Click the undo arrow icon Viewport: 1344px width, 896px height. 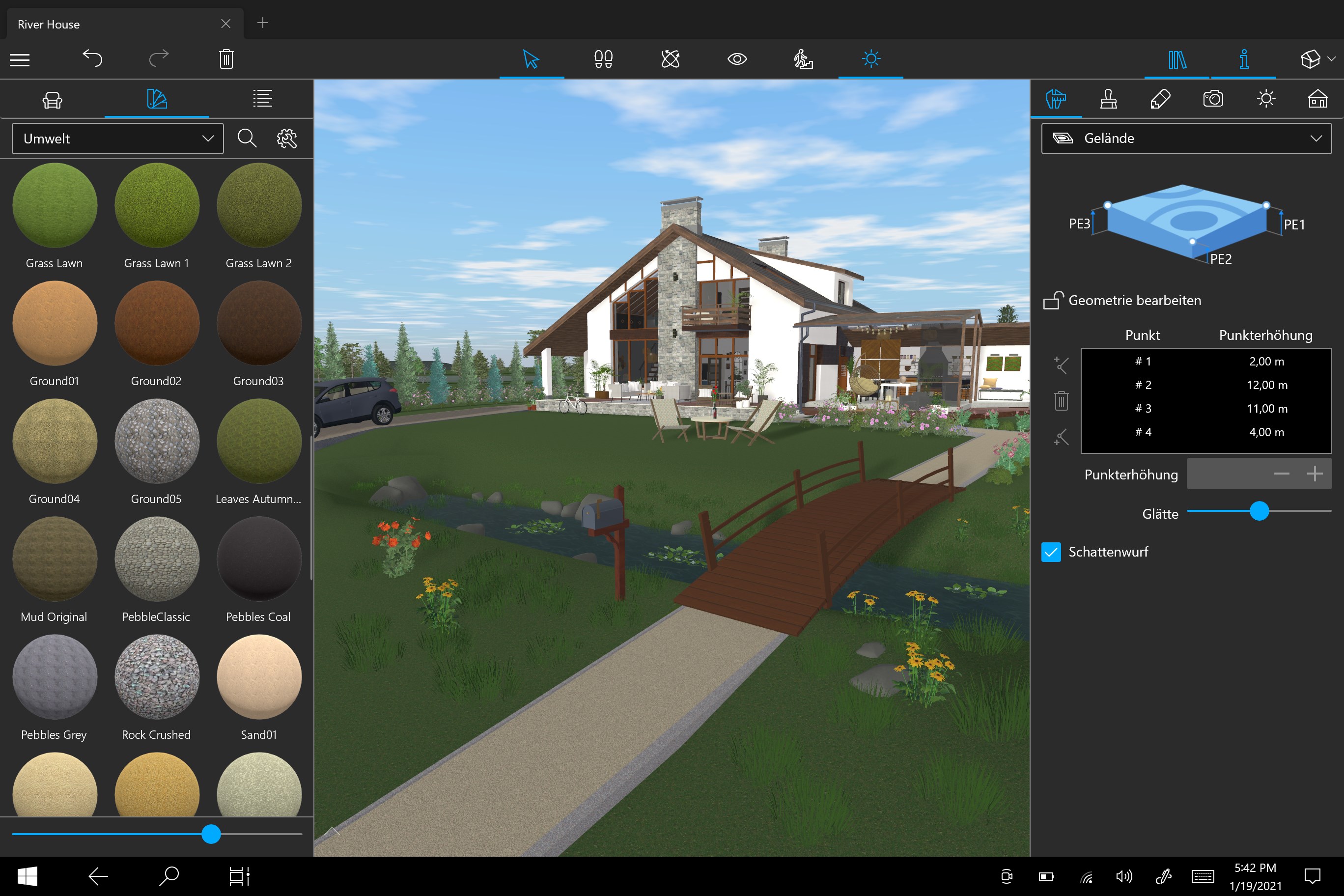92,58
